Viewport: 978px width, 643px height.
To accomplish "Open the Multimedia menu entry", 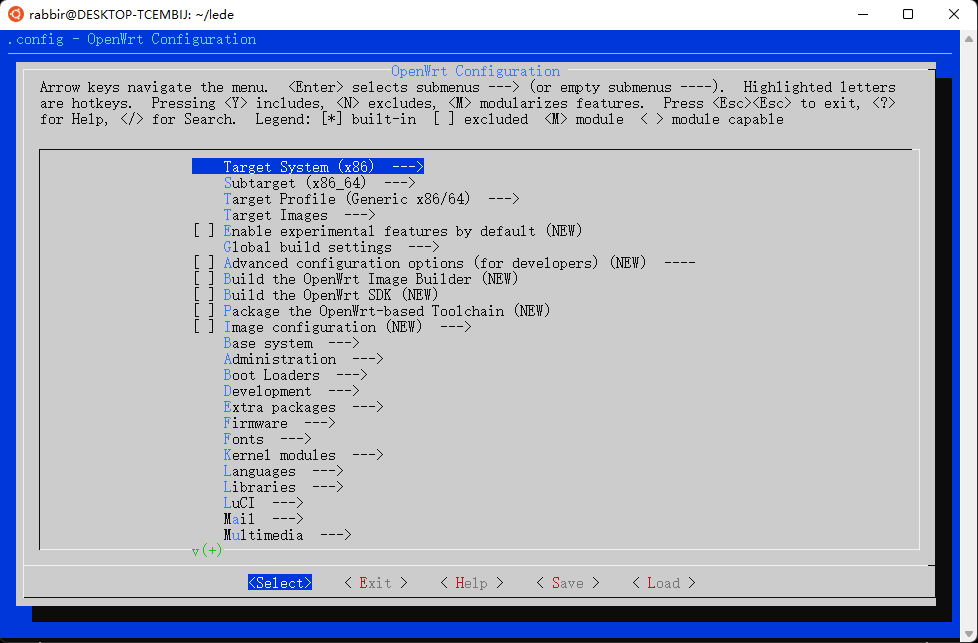I will 288,535.
